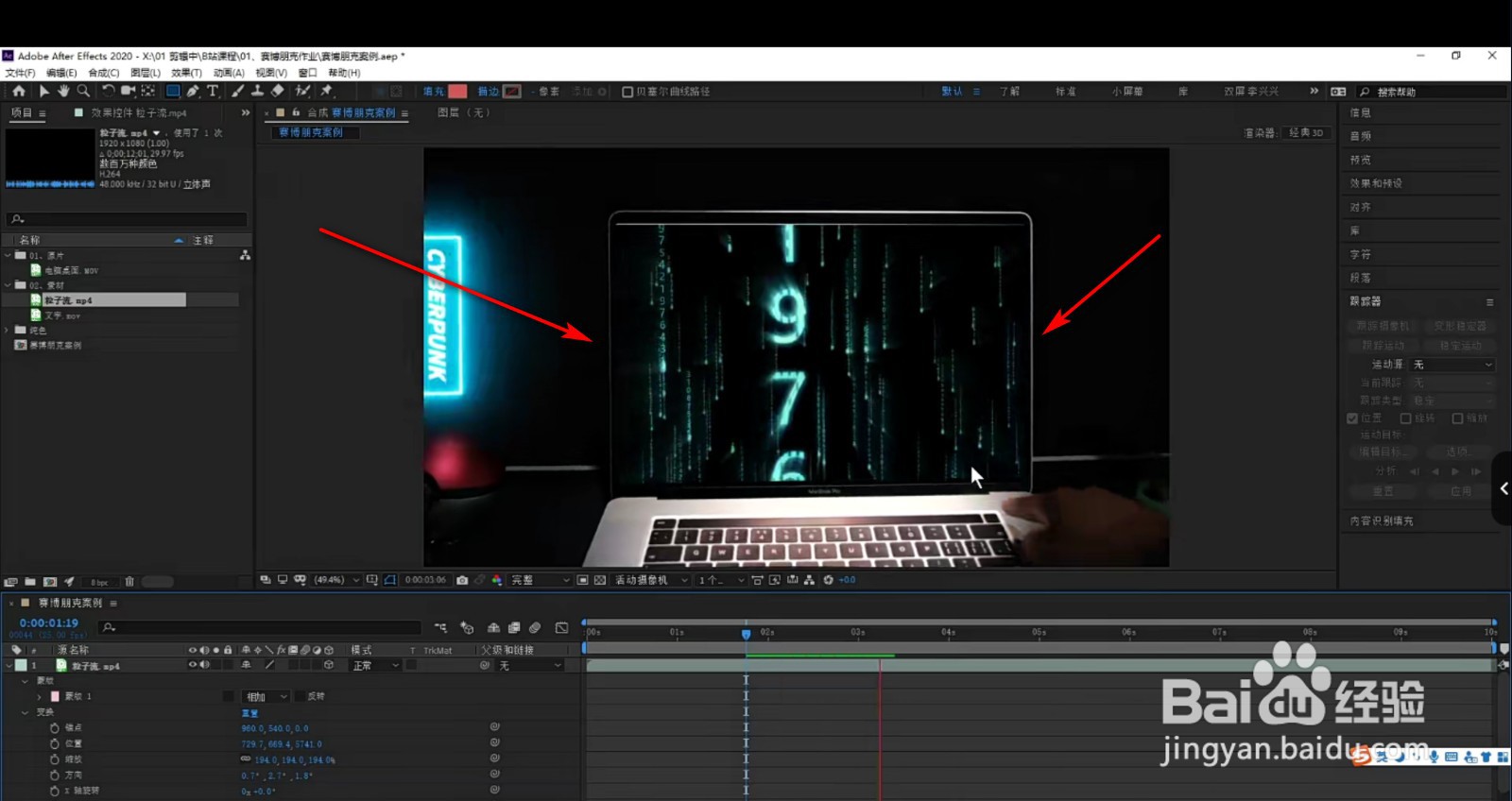
Task: Select the Horizontal Type tool
Action: click(x=213, y=91)
